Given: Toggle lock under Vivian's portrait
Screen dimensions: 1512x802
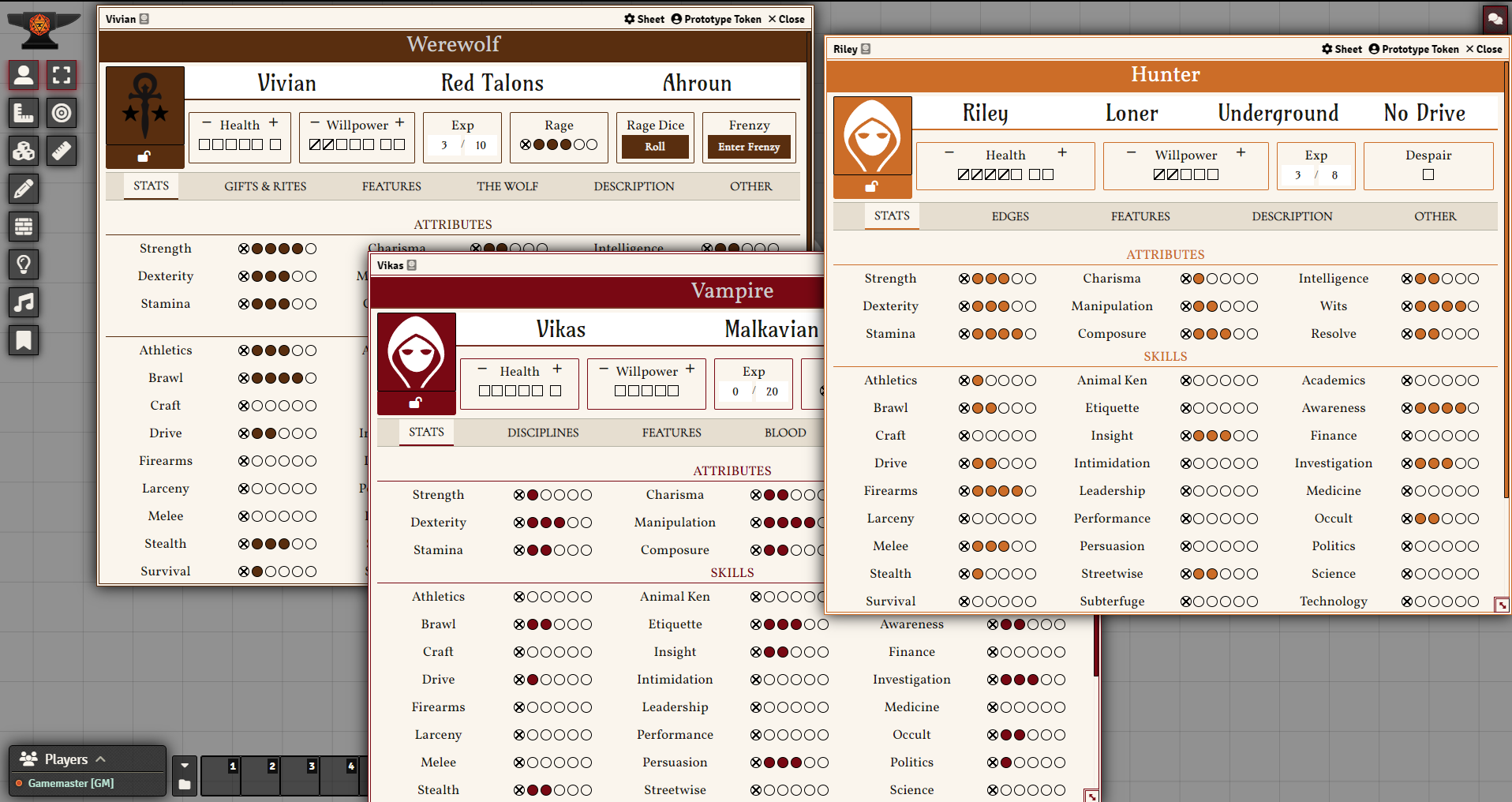Looking at the screenshot, I should click(144, 156).
